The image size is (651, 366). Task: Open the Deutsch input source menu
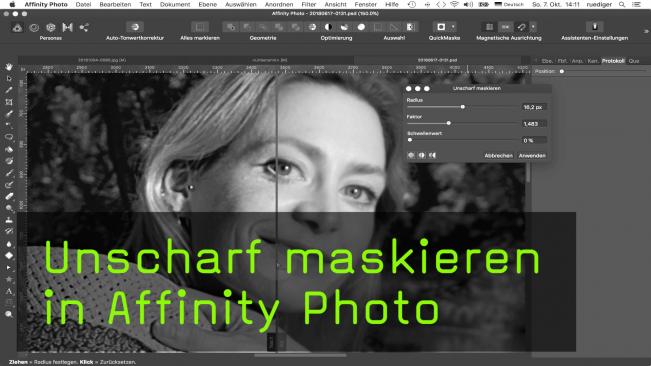[509, 5]
